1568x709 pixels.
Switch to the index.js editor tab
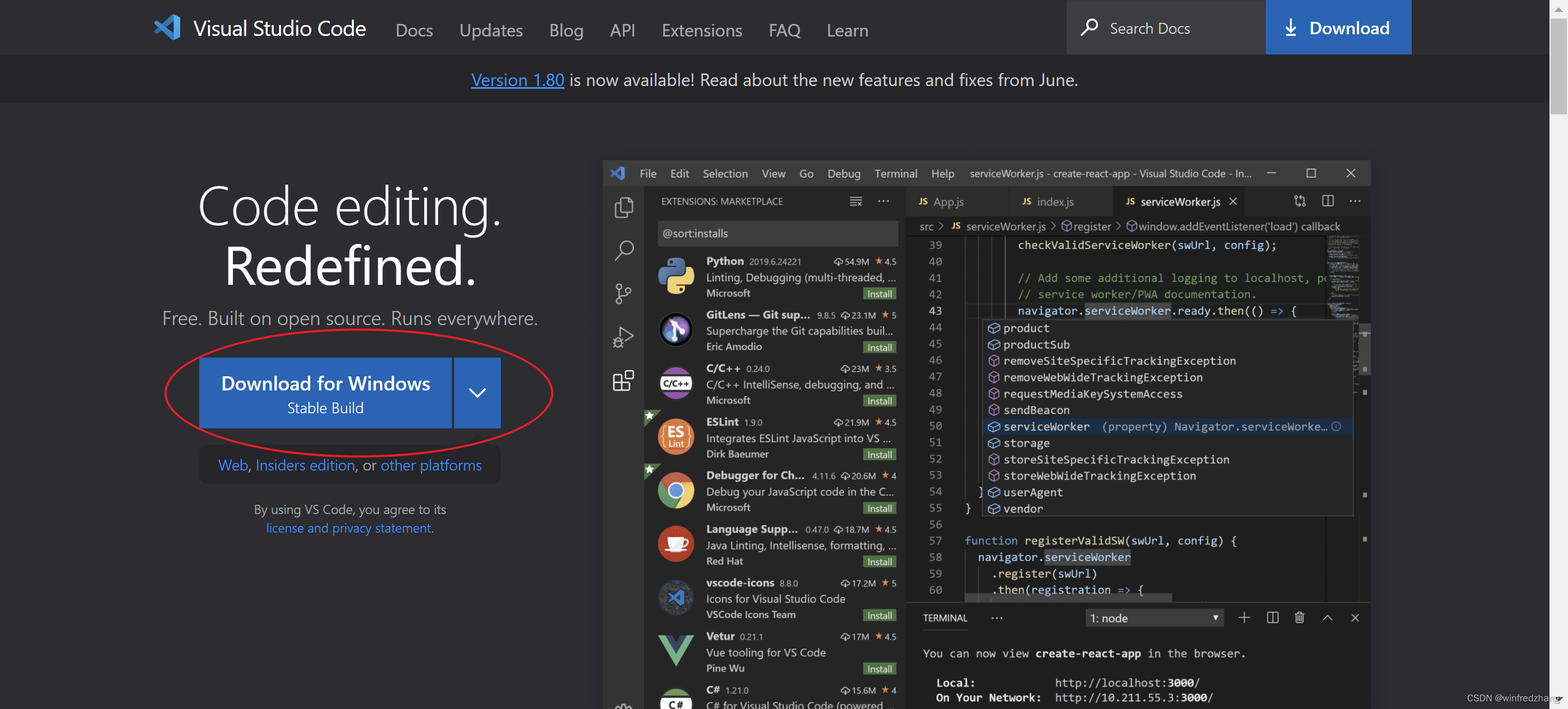point(1061,201)
